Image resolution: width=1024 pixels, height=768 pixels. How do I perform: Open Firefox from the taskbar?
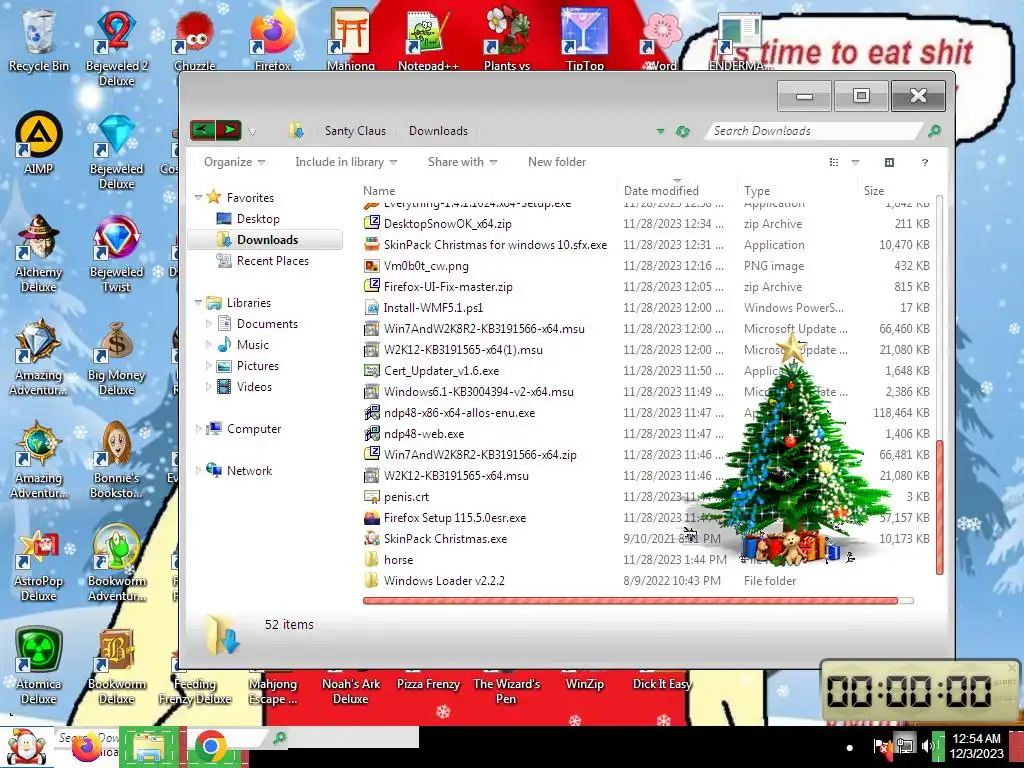click(x=87, y=747)
